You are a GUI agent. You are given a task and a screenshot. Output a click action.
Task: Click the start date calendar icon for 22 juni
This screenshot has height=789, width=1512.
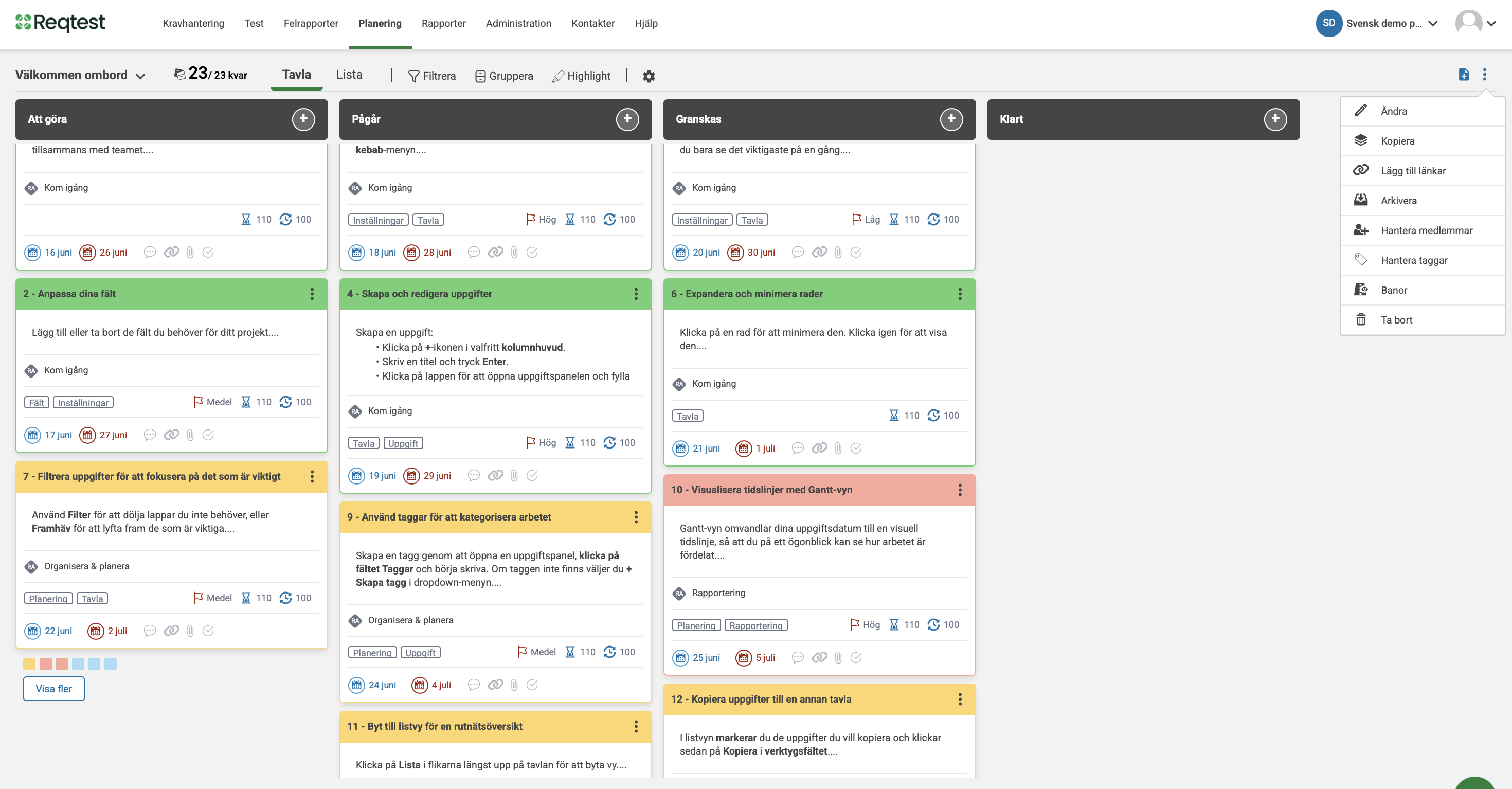(32, 631)
